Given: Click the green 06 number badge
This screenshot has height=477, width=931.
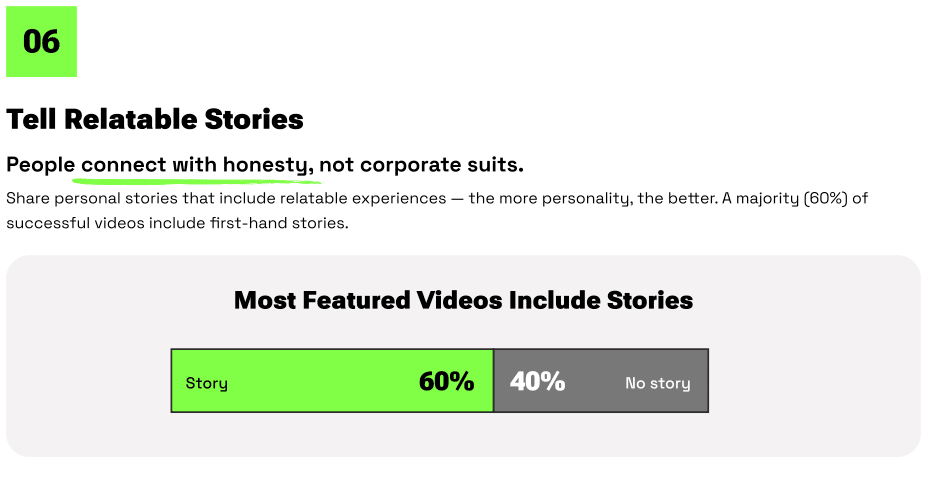Looking at the screenshot, I should tap(42, 42).
